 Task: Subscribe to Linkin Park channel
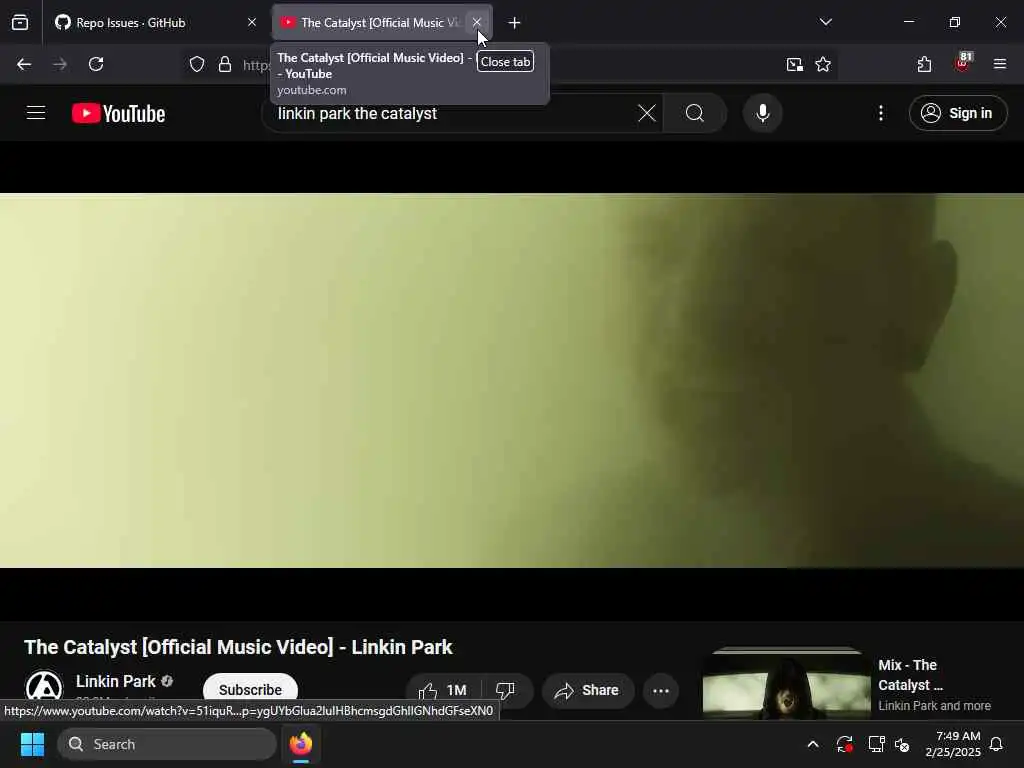pos(250,690)
